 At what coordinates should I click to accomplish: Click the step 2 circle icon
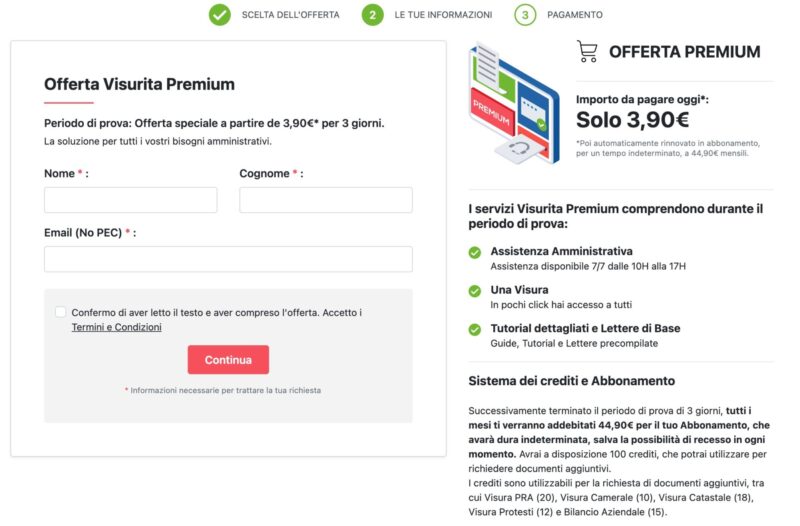pyautogui.click(x=372, y=15)
